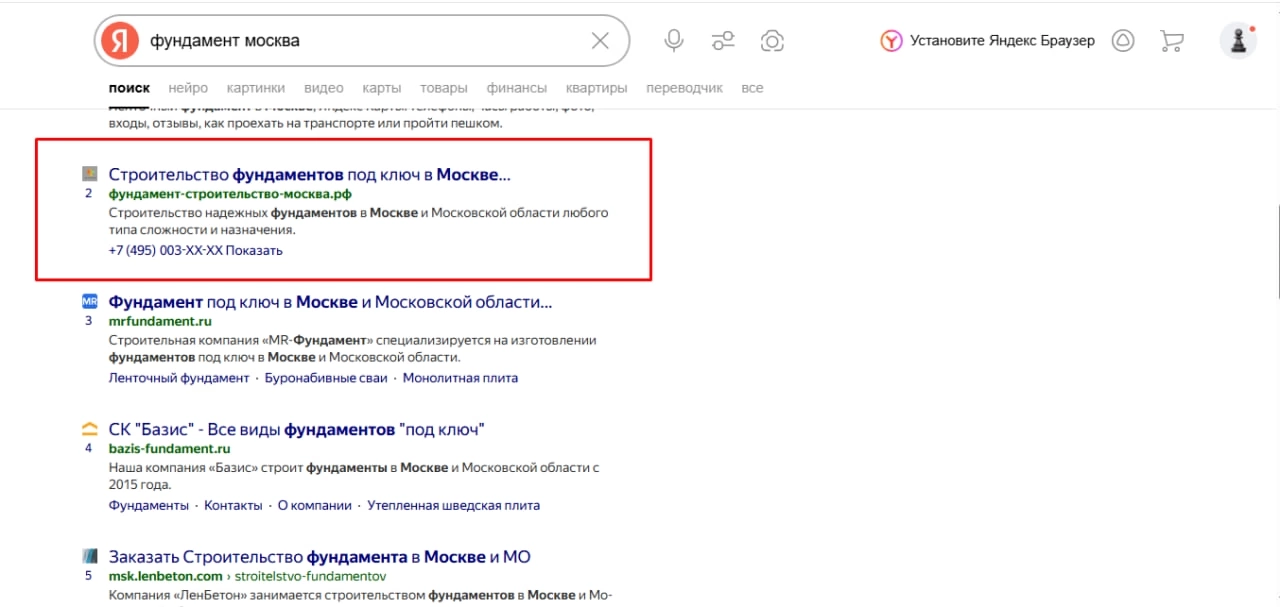The height and width of the screenshot is (607, 1280).
Task: Reveal phone number with «Показать»
Action: coord(254,250)
